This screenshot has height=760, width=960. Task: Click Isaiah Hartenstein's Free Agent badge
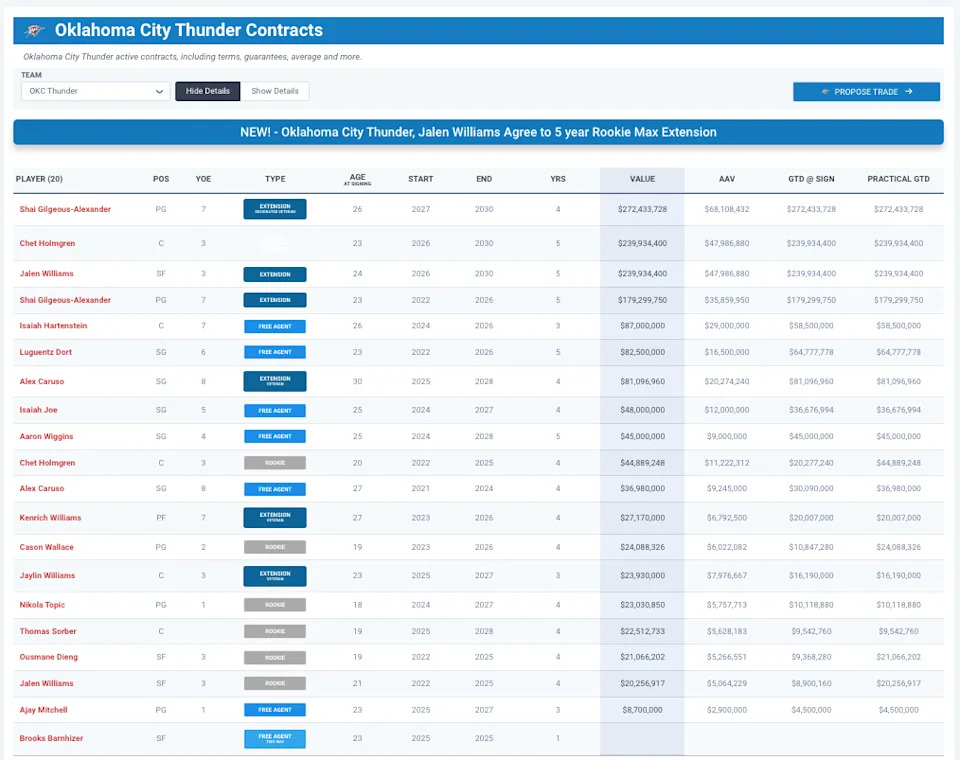click(x=274, y=327)
